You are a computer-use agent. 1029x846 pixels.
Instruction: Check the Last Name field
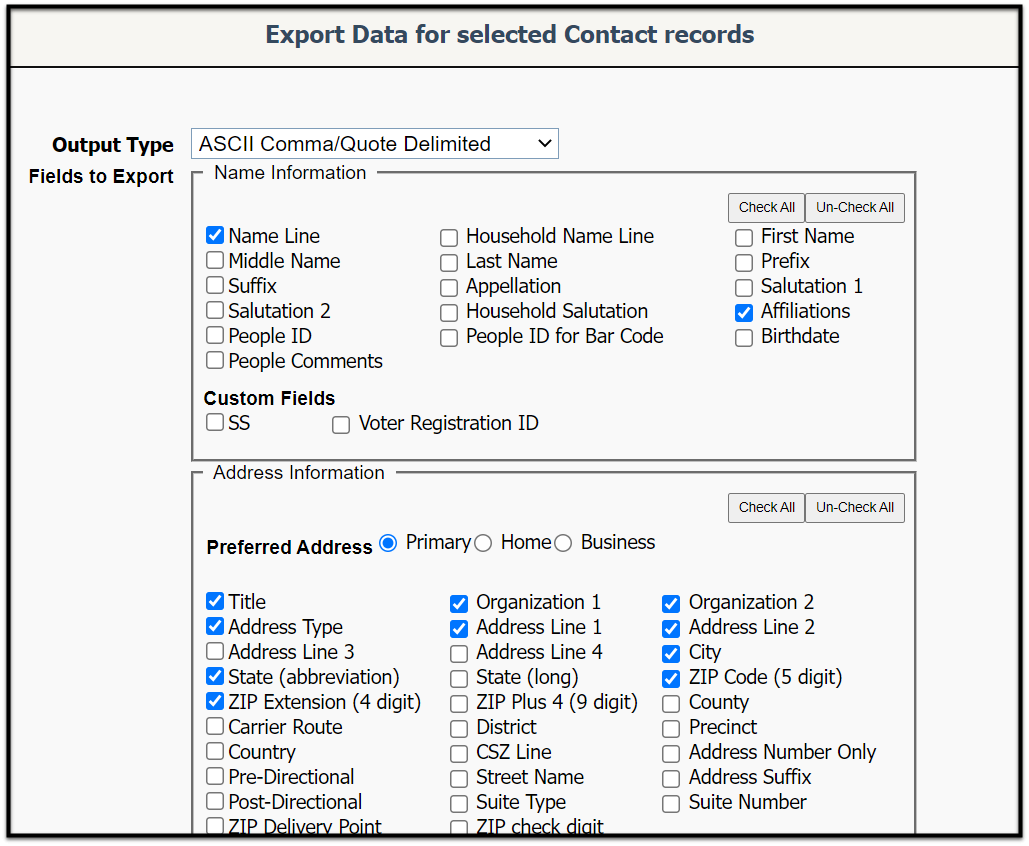point(449,263)
